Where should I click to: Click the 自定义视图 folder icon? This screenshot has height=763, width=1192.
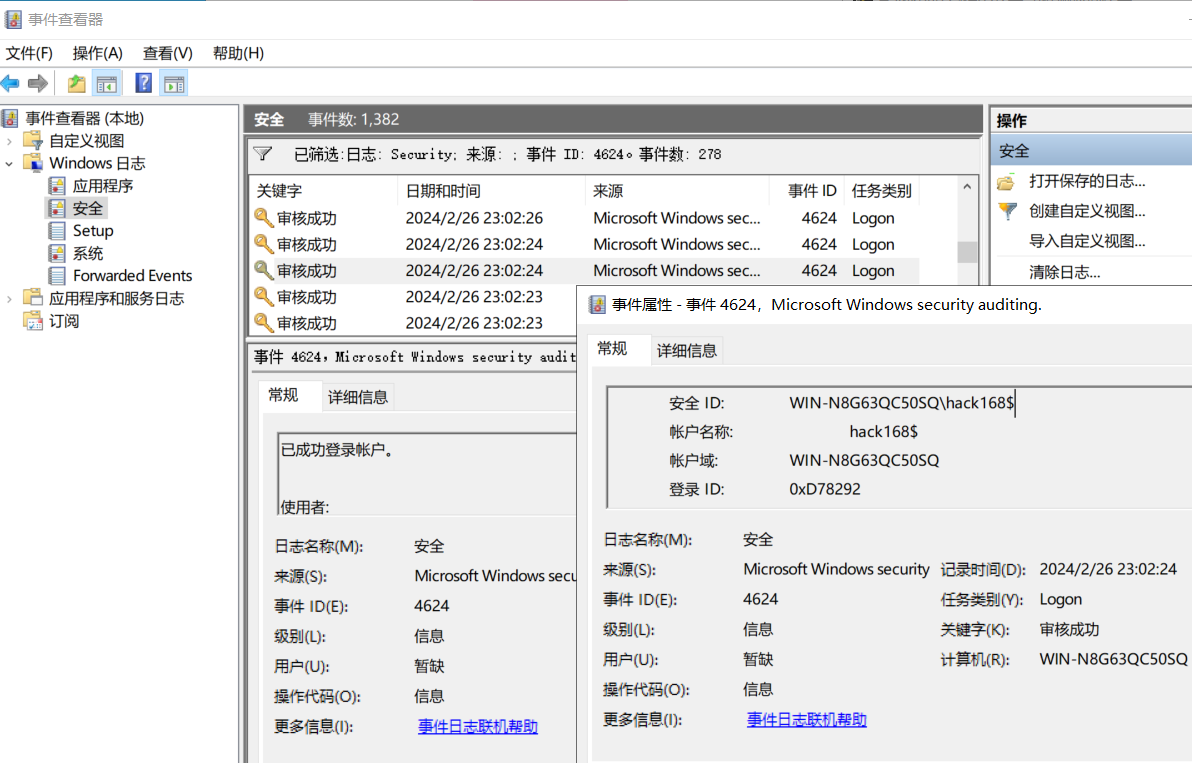point(33,141)
